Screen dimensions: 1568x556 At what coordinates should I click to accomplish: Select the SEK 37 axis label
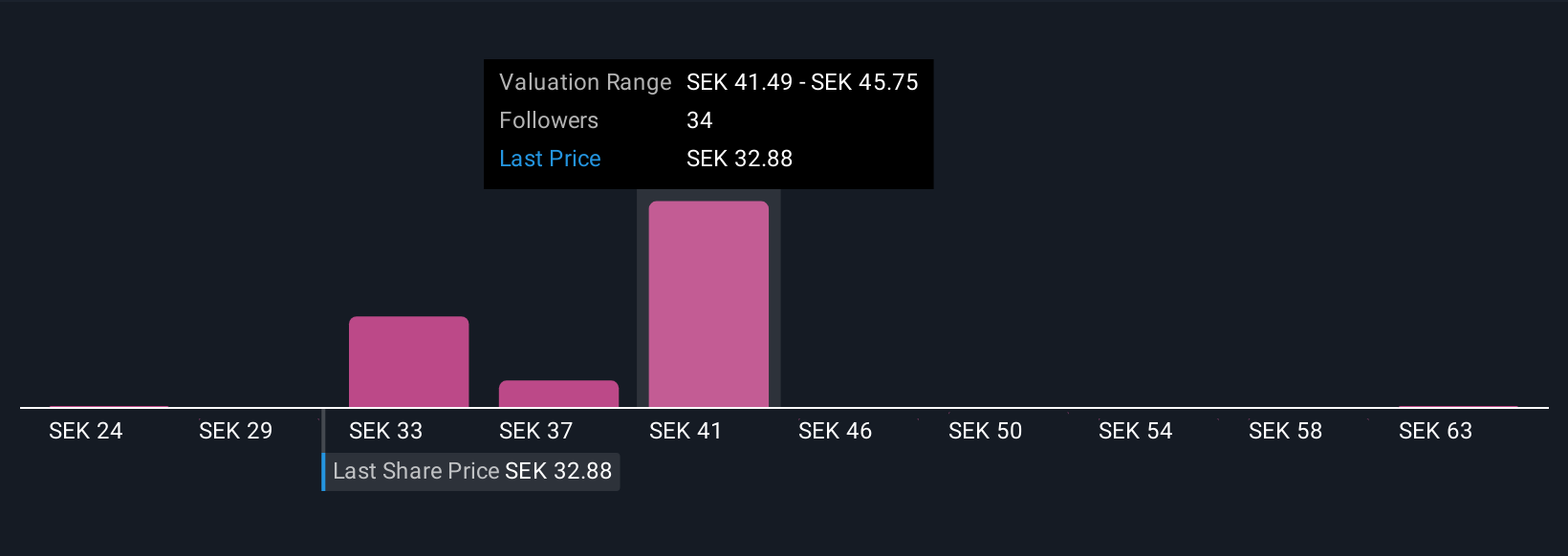(535, 431)
